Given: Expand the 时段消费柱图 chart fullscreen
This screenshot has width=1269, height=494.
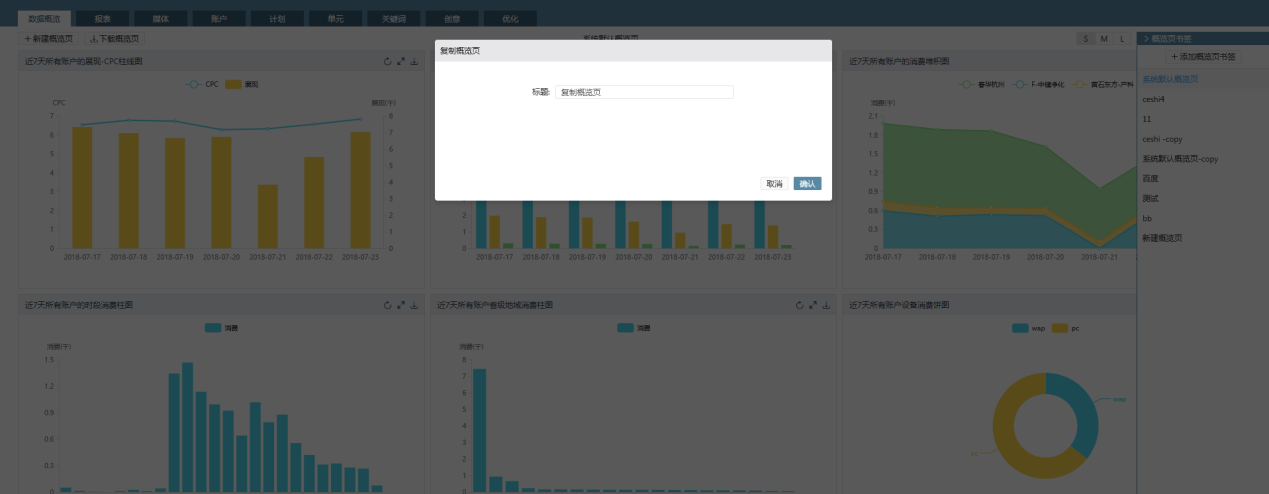Looking at the screenshot, I should tap(401, 305).
